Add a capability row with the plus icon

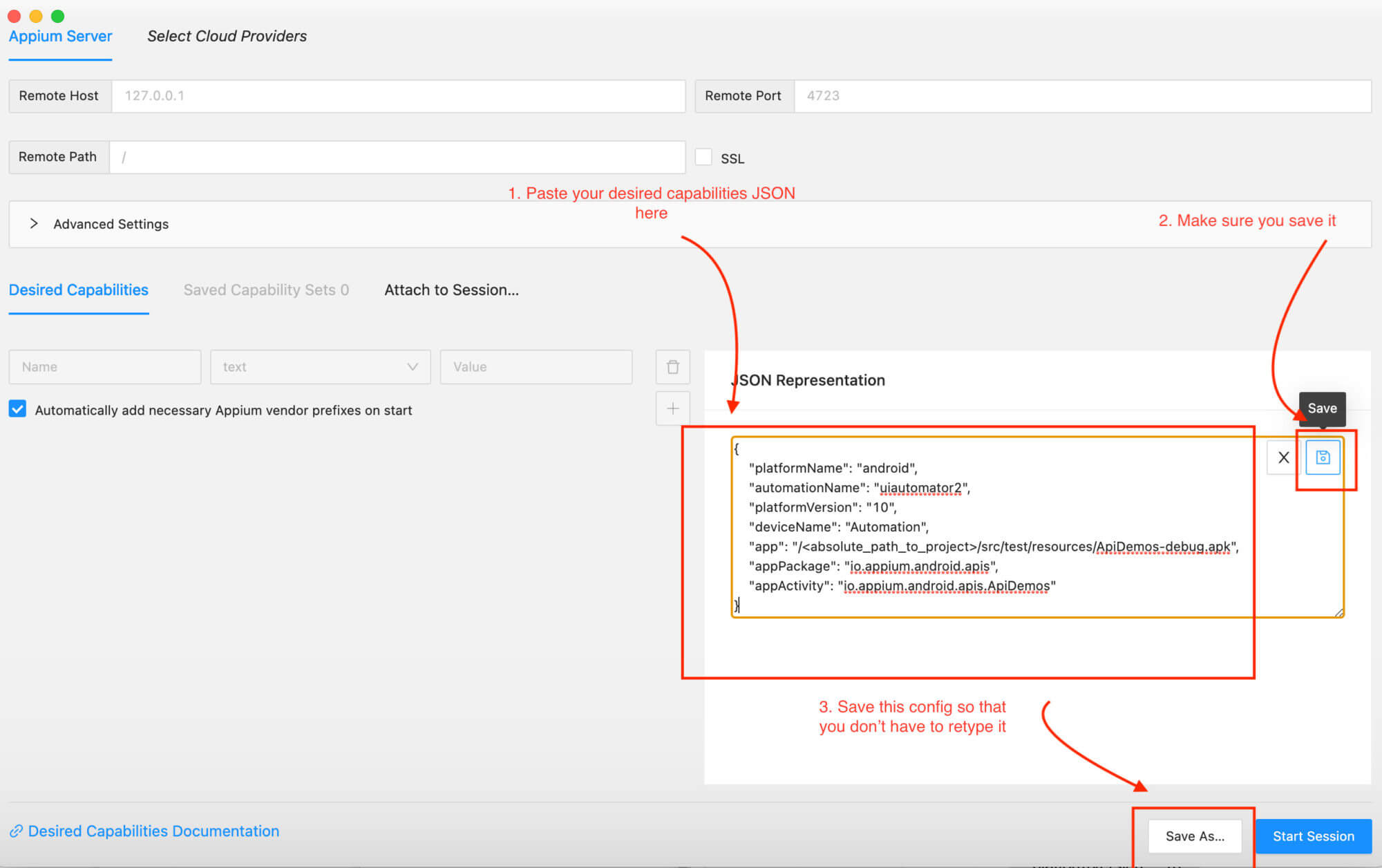(x=672, y=408)
